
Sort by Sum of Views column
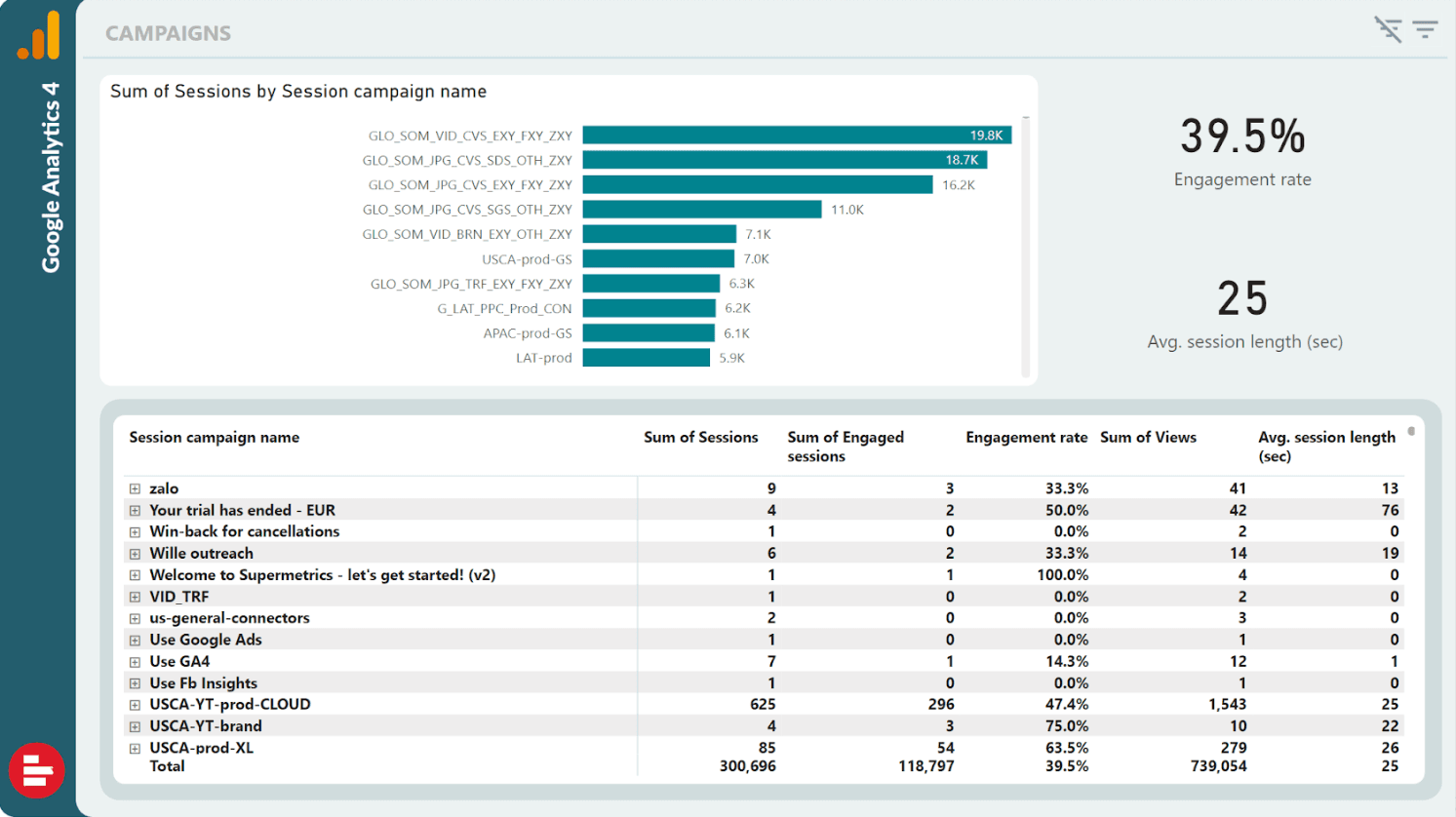[x=1148, y=438]
